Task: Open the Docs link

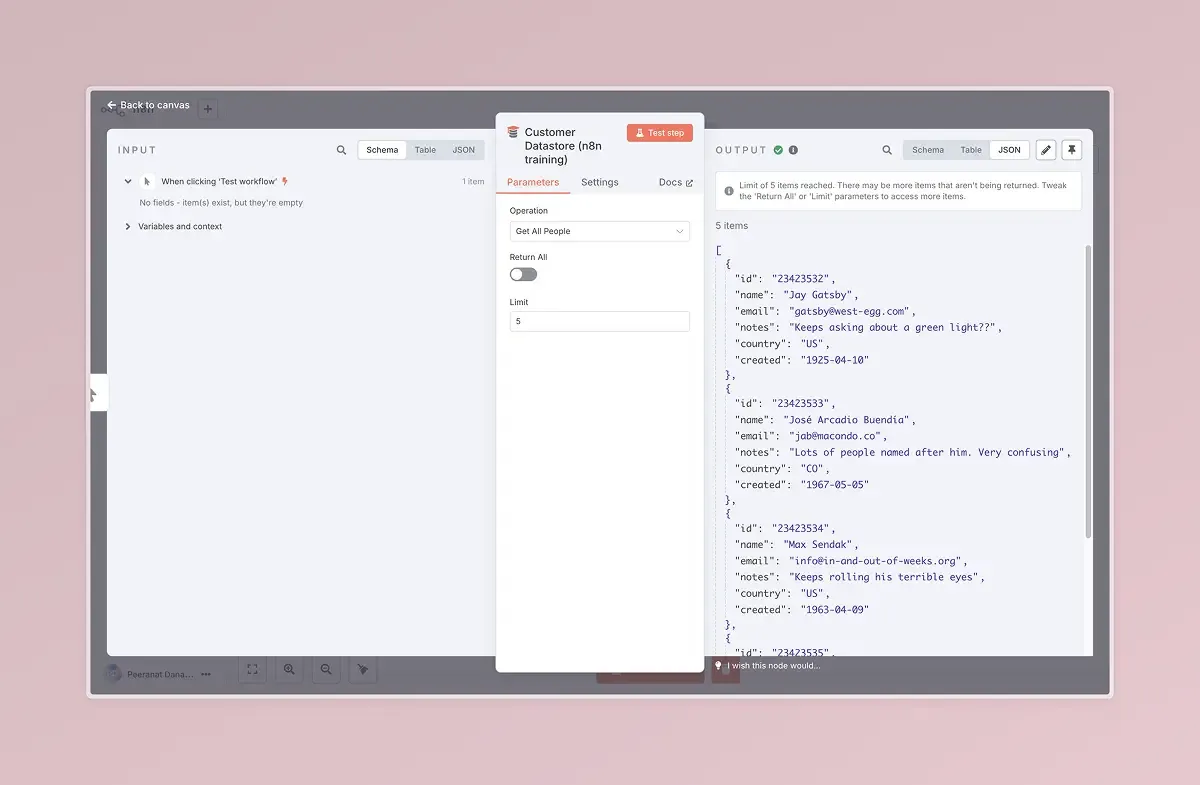Action: (x=675, y=182)
